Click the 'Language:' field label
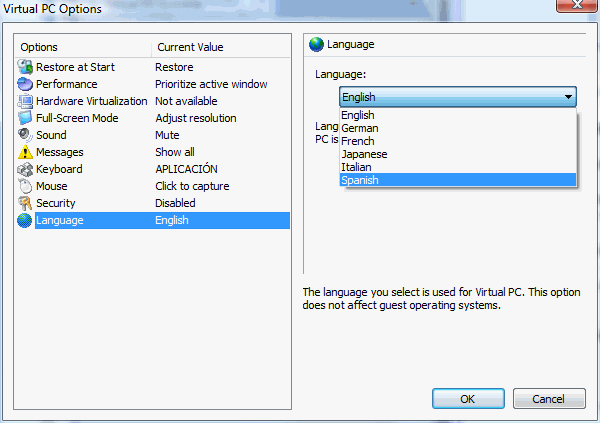This screenshot has height=423, width=600. pos(341,74)
